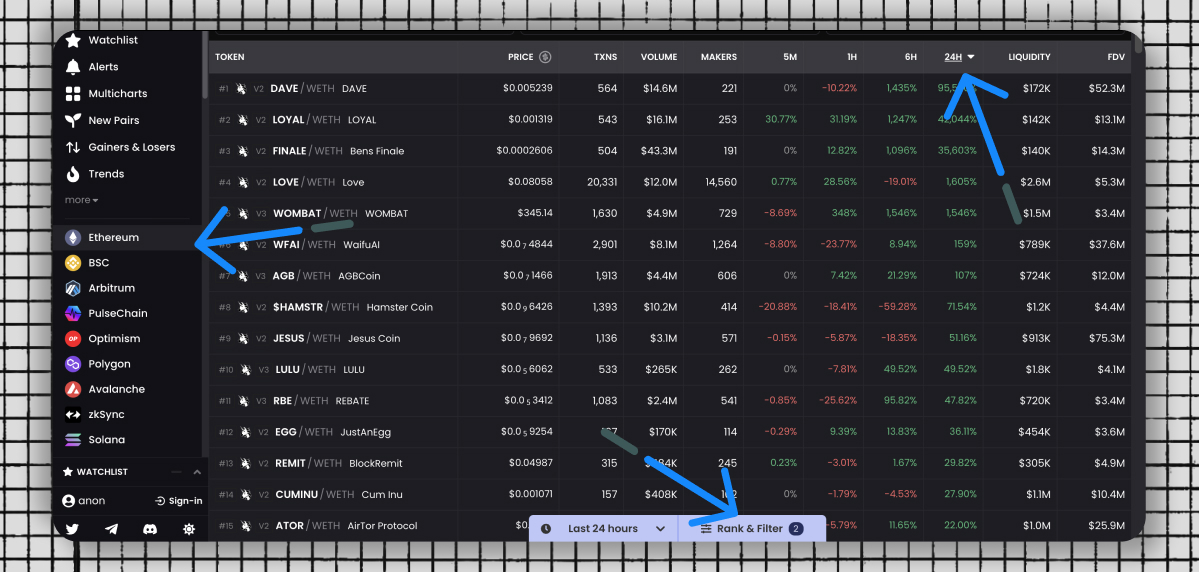Sort by the MAKERS column header

pyautogui.click(x=719, y=57)
